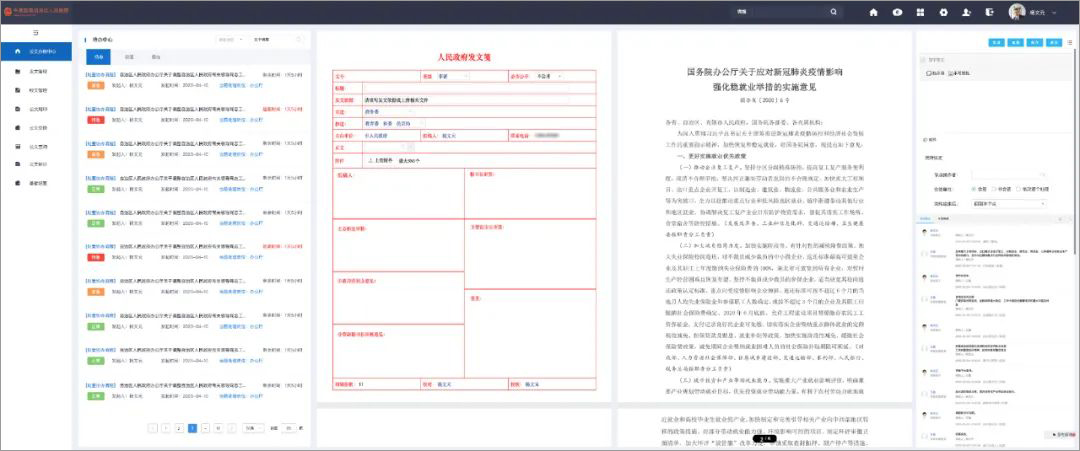Click the search icon in task panel header
The image size is (1080, 451).
299,39
